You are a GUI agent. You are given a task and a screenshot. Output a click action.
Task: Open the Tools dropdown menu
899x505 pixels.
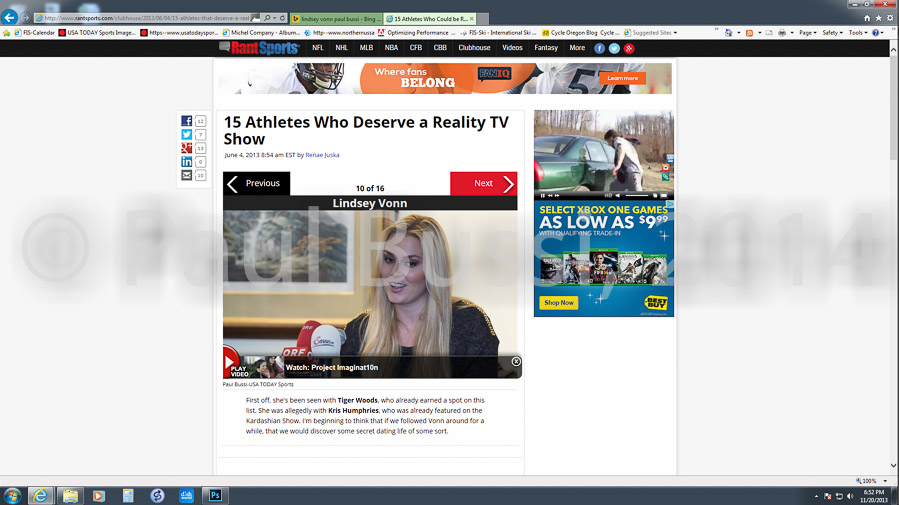pos(858,33)
